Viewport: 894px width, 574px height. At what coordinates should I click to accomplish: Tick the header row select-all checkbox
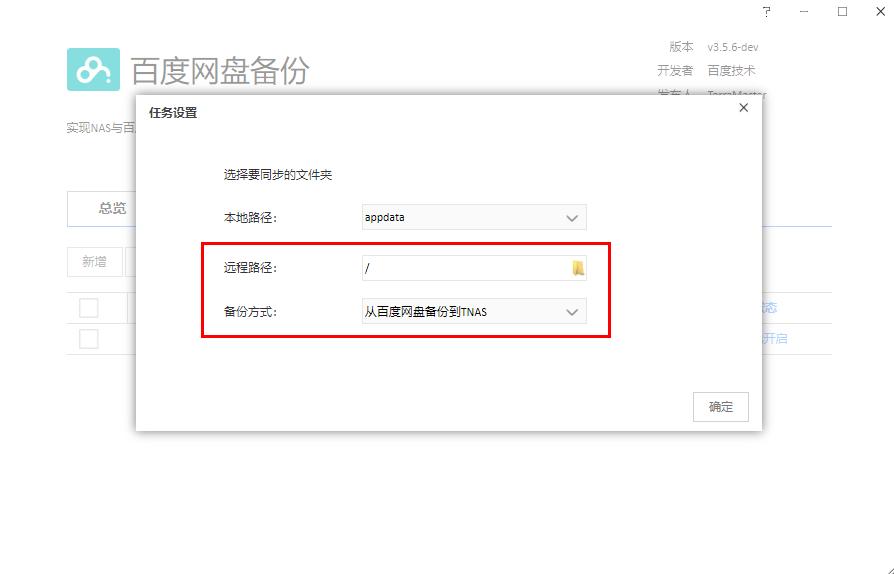click(88, 308)
